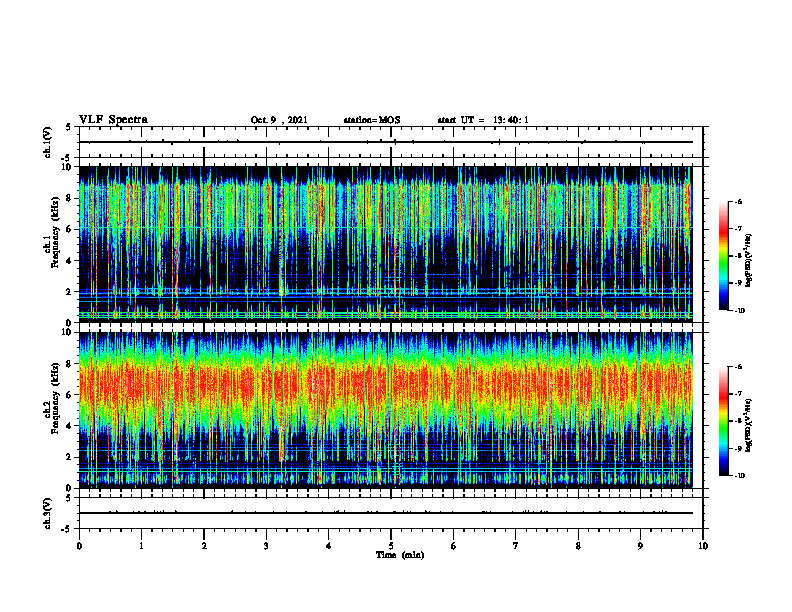Viewport: 792px width, 612px height.
Task: Click the ch.2 frequency tick label "2"
Action: tap(70, 457)
